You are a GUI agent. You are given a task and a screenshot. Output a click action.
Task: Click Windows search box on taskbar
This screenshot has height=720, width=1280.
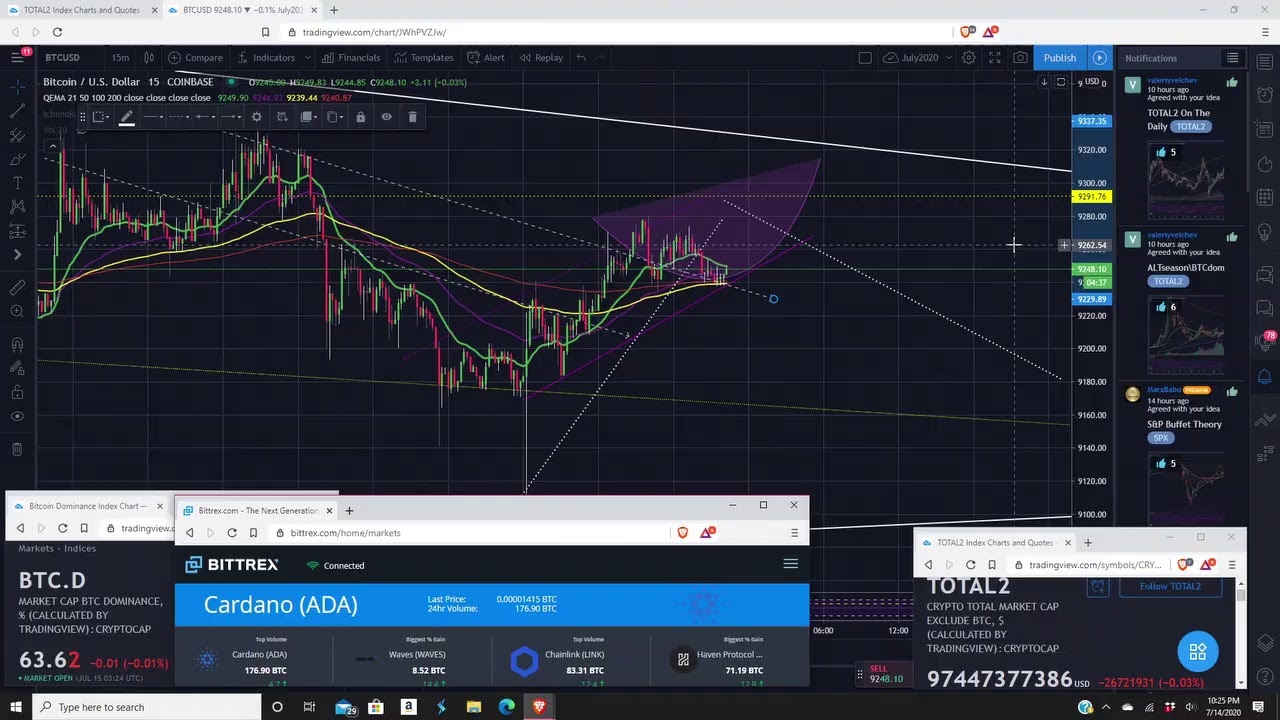148,707
